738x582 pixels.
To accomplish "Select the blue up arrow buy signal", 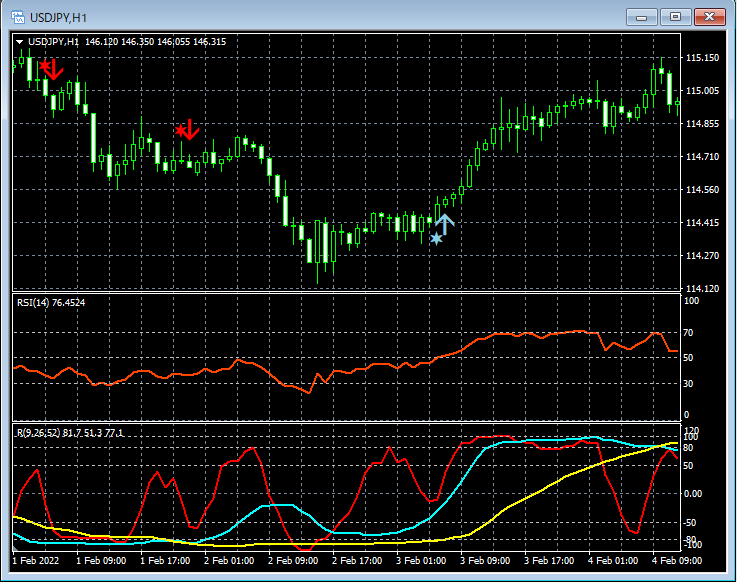I will tap(445, 224).
